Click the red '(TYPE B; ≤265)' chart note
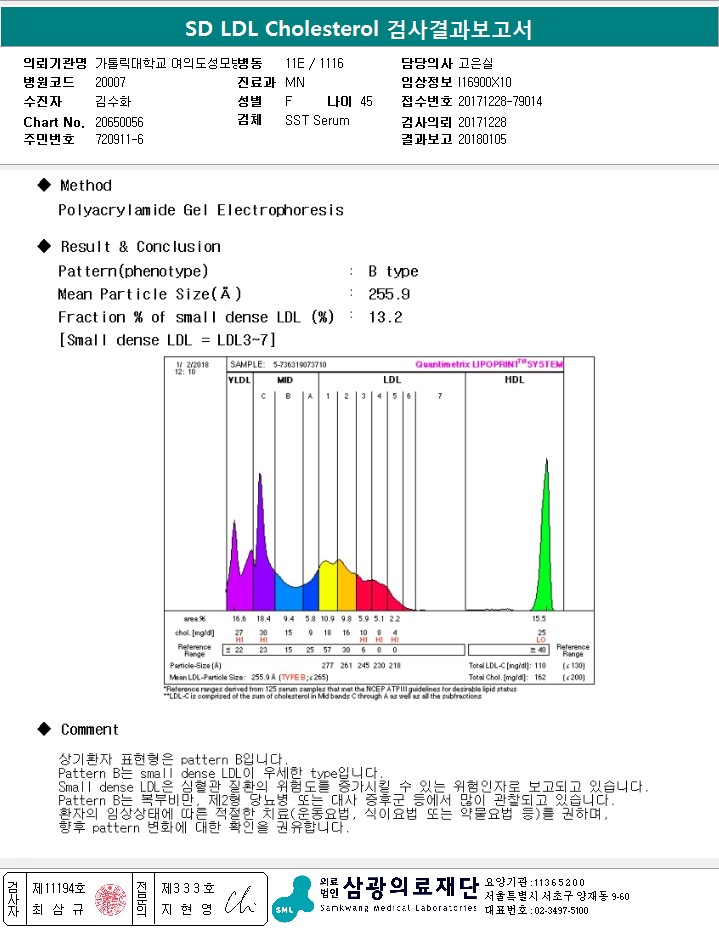 tap(304, 677)
